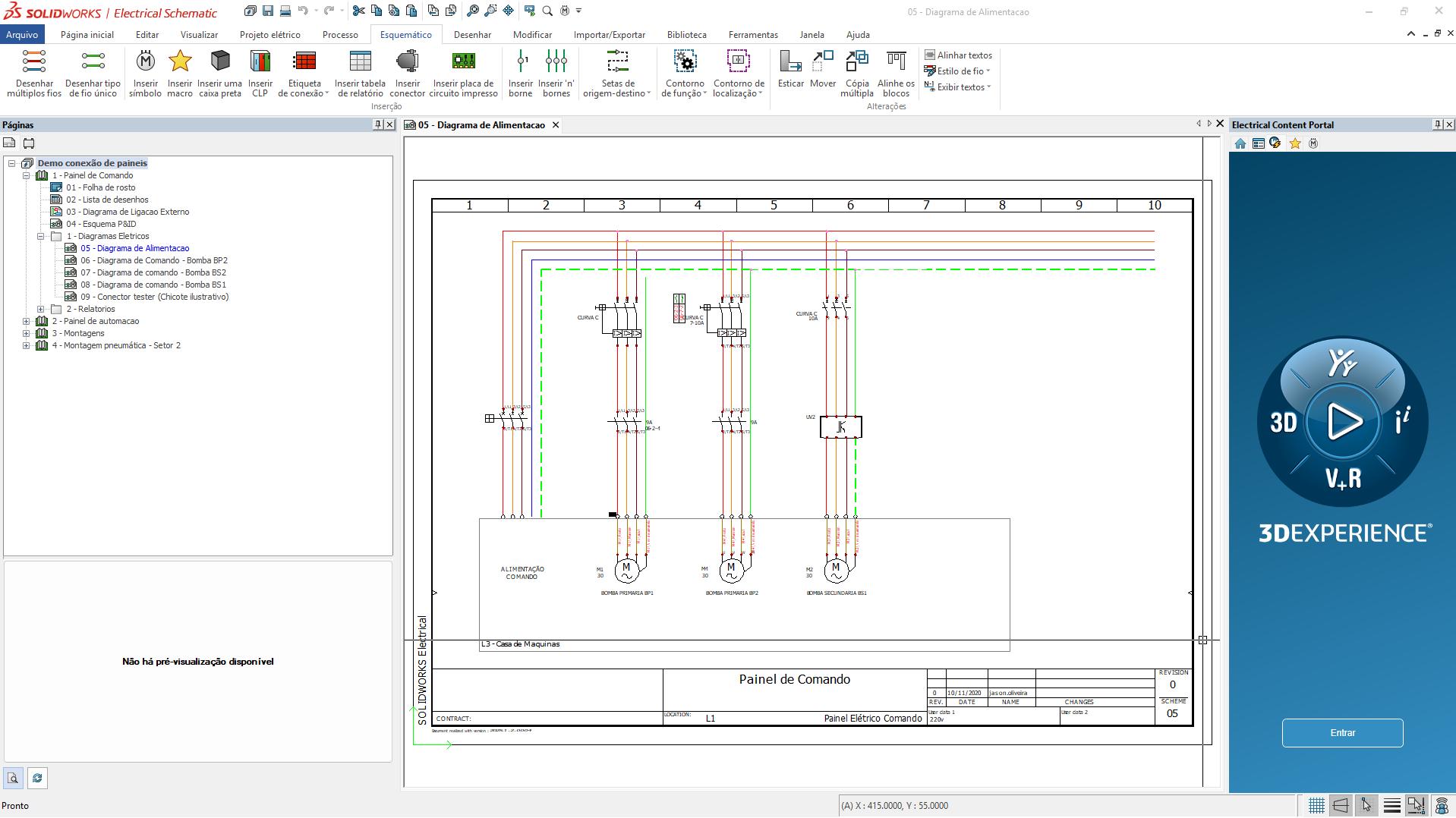
Task: Click the refresh preview button below Páginas
Action: click(37, 779)
